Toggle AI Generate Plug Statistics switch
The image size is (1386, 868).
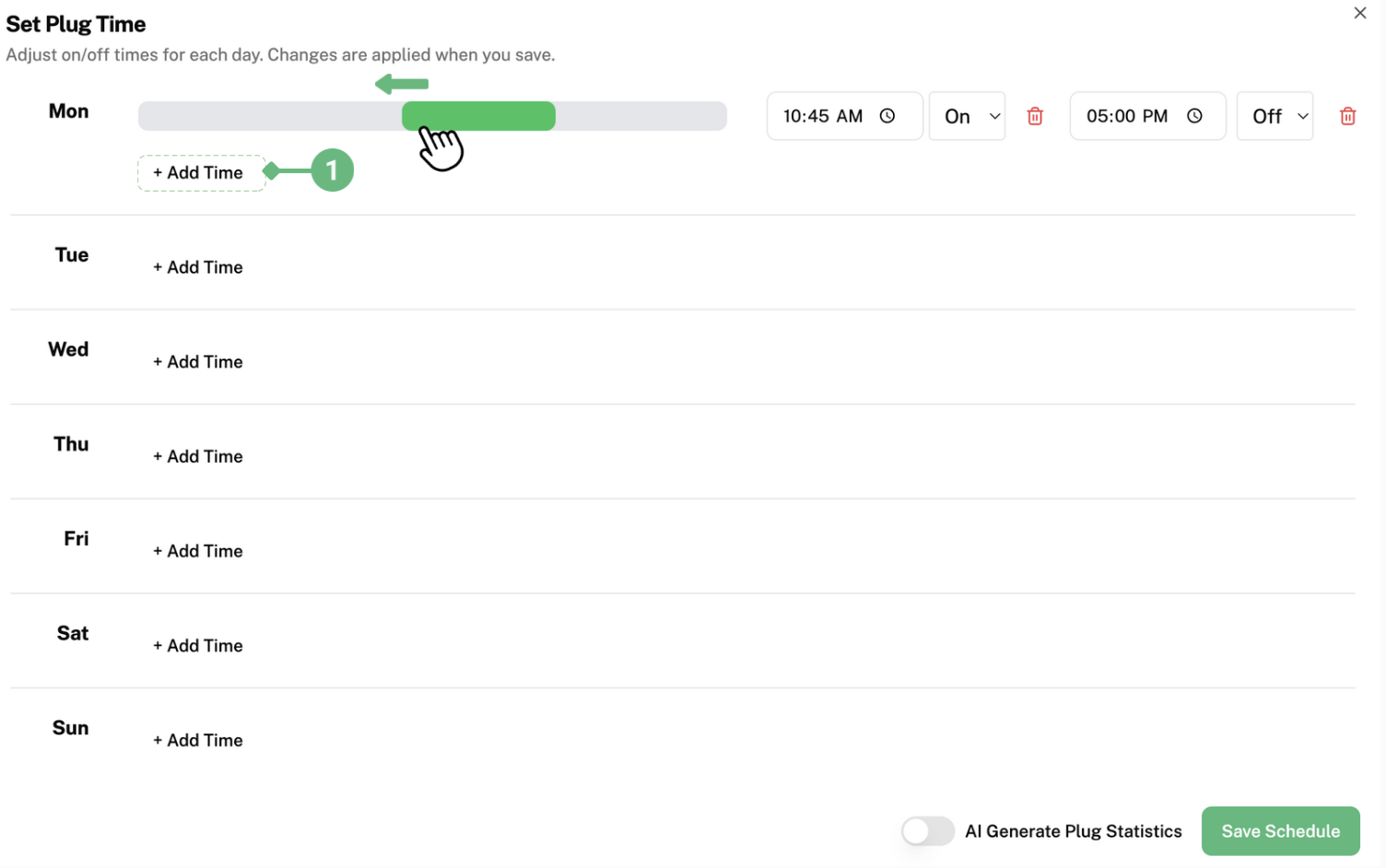pos(927,830)
